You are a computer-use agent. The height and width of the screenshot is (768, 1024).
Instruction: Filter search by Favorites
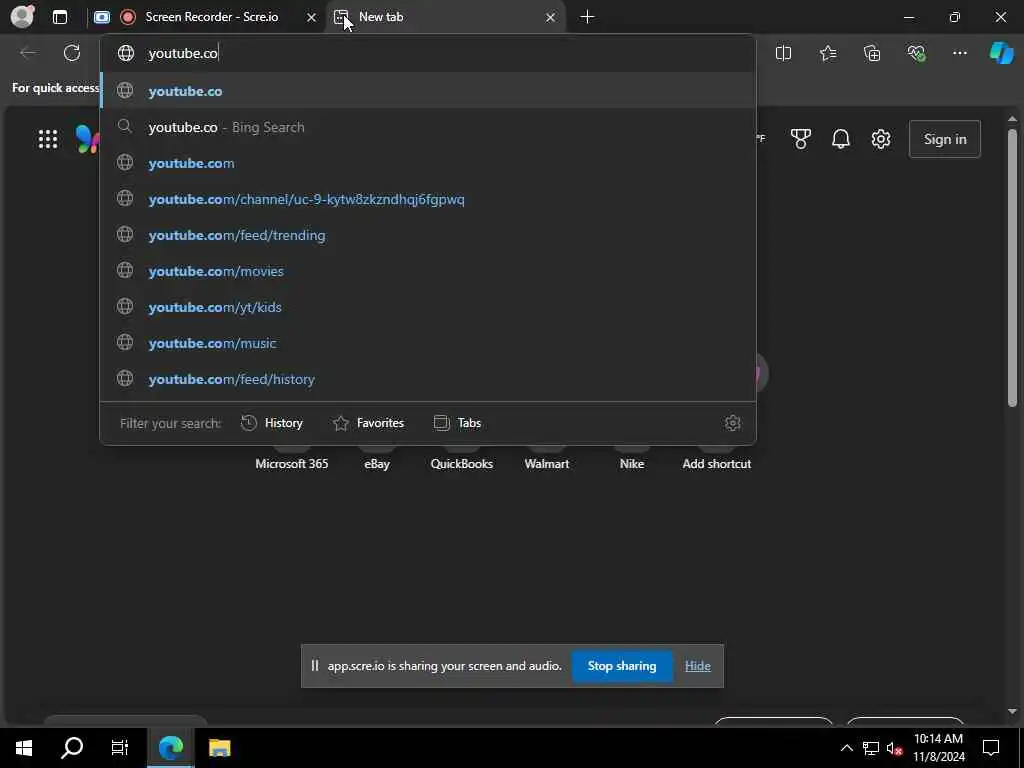tap(368, 423)
